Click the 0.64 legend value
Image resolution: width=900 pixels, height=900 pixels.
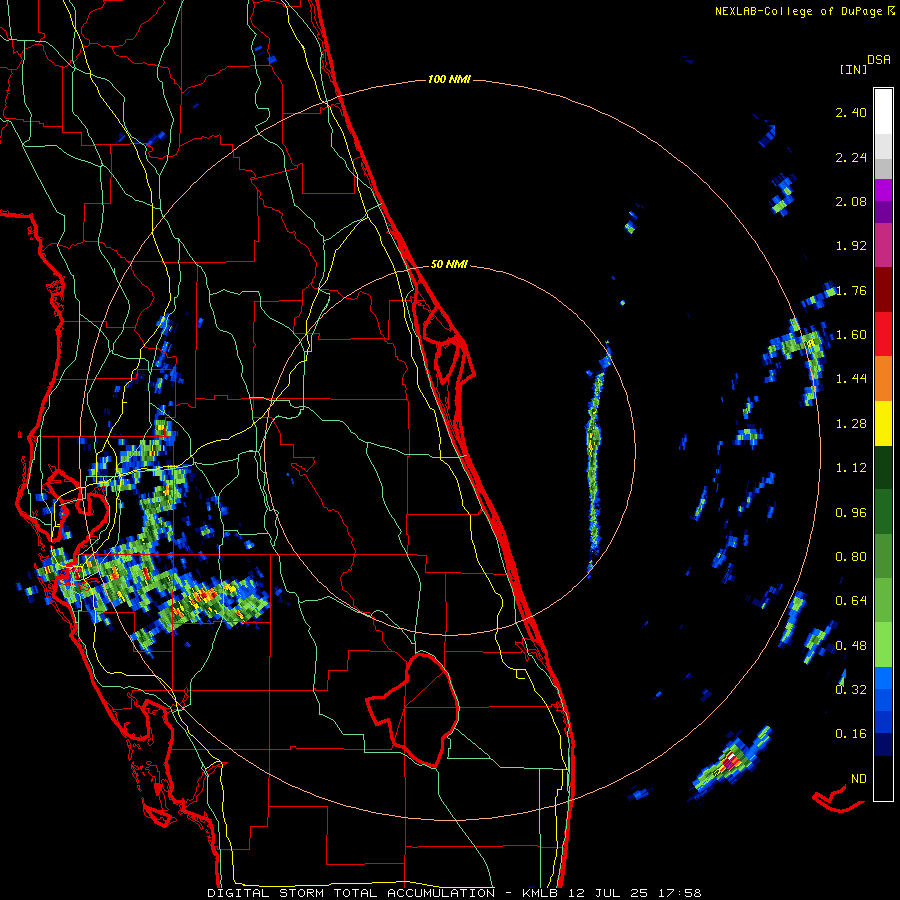tap(851, 601)
